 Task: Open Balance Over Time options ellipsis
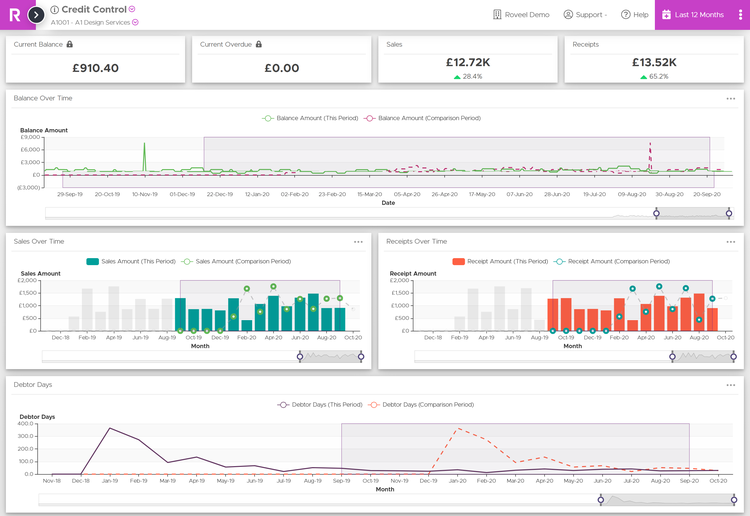tap(731, 98)
